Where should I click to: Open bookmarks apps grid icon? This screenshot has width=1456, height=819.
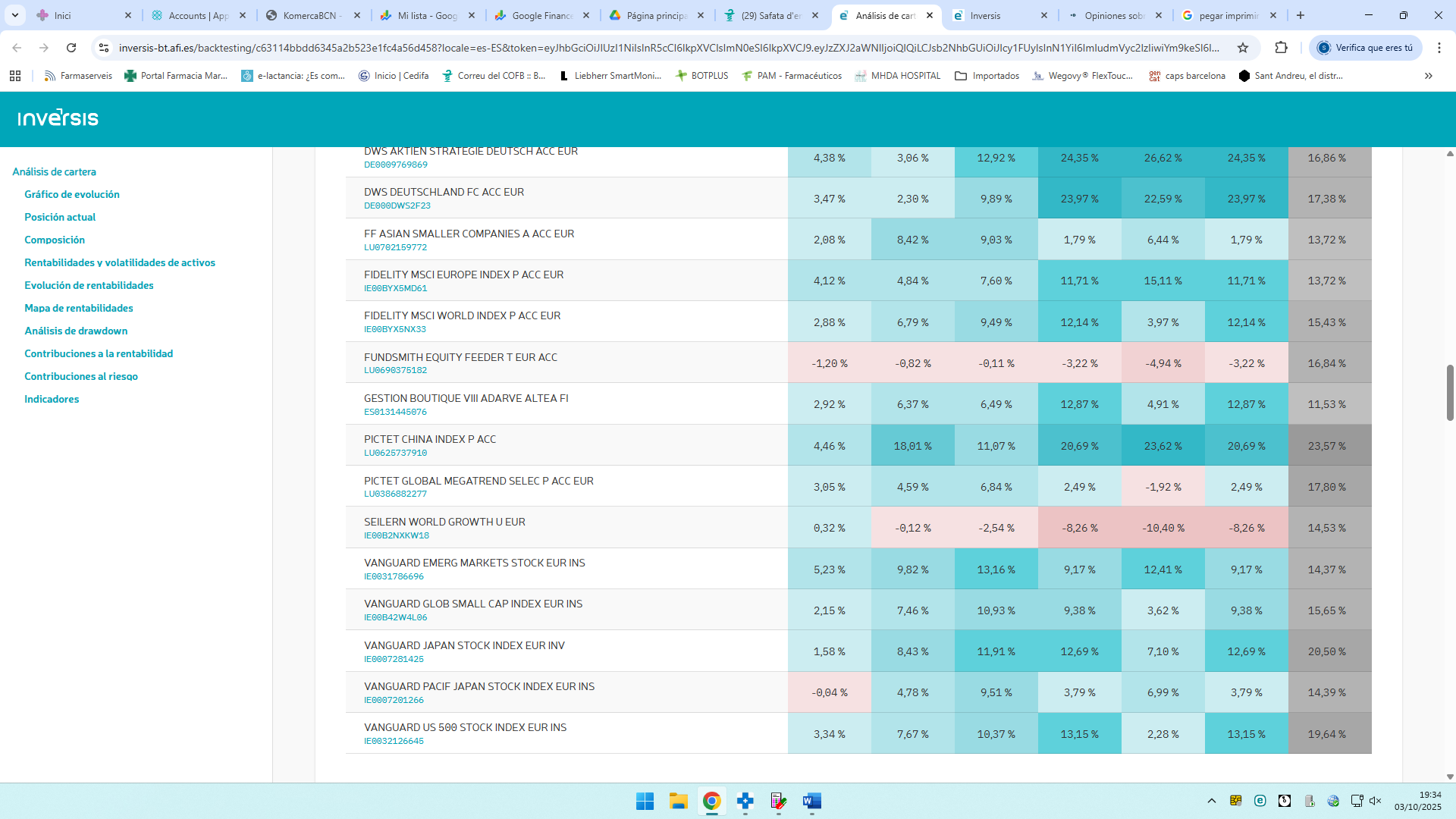(x=15, y=76)
